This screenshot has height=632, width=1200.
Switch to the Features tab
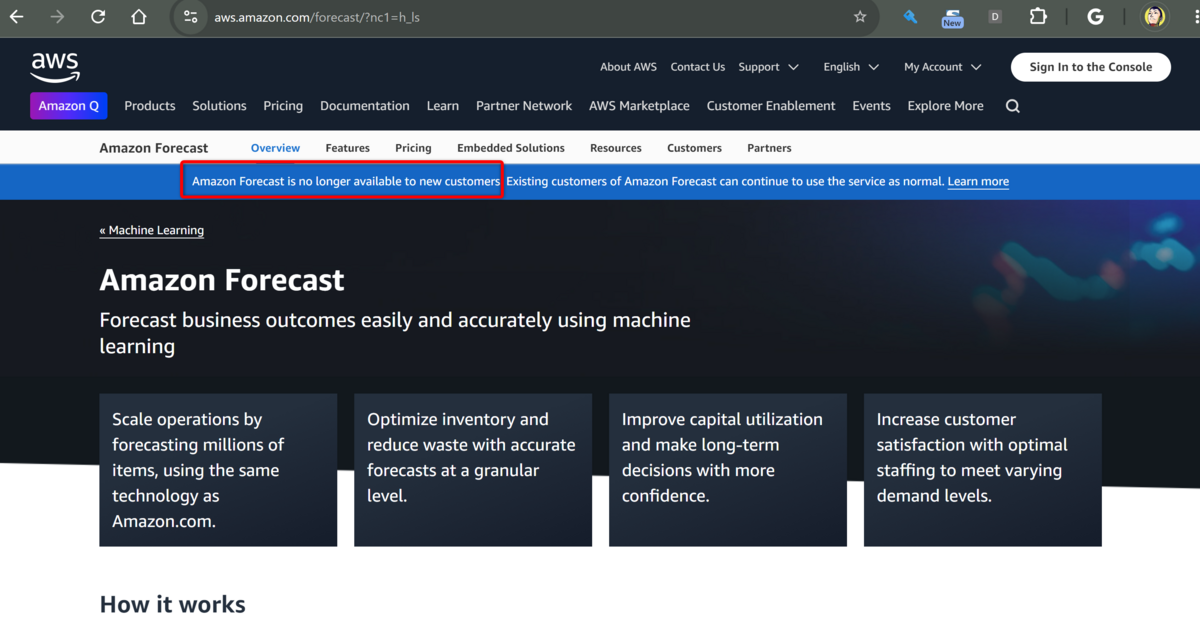(x=348, y=148)
